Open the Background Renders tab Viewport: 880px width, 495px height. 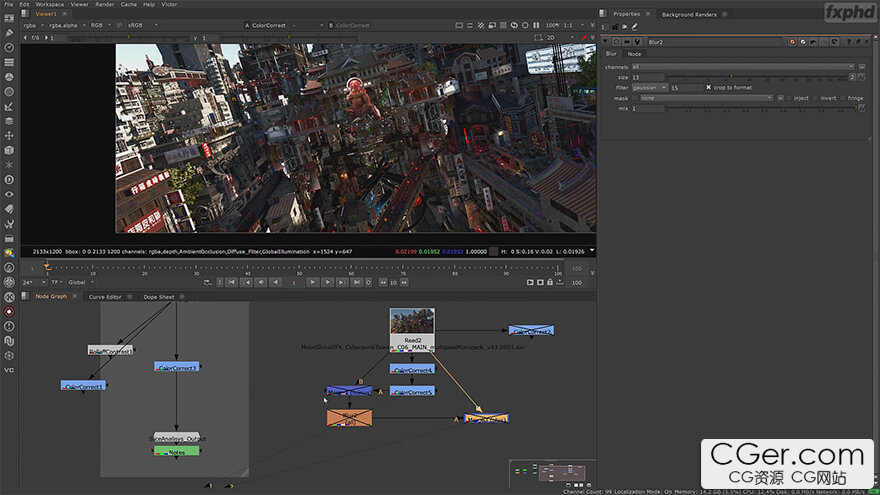689,15
